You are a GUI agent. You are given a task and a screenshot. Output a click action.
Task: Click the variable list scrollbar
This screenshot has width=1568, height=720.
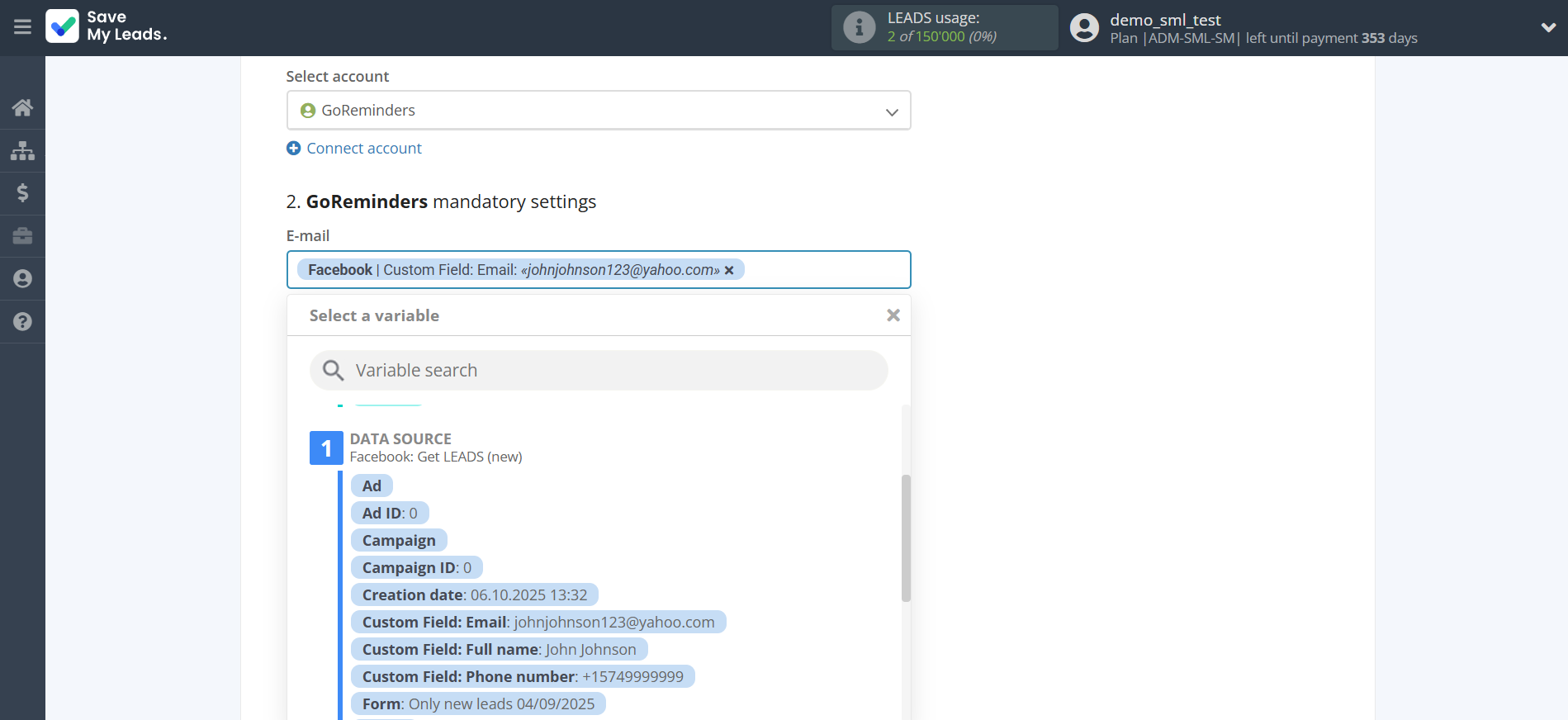pyautogui.click(x=906, y=537)
